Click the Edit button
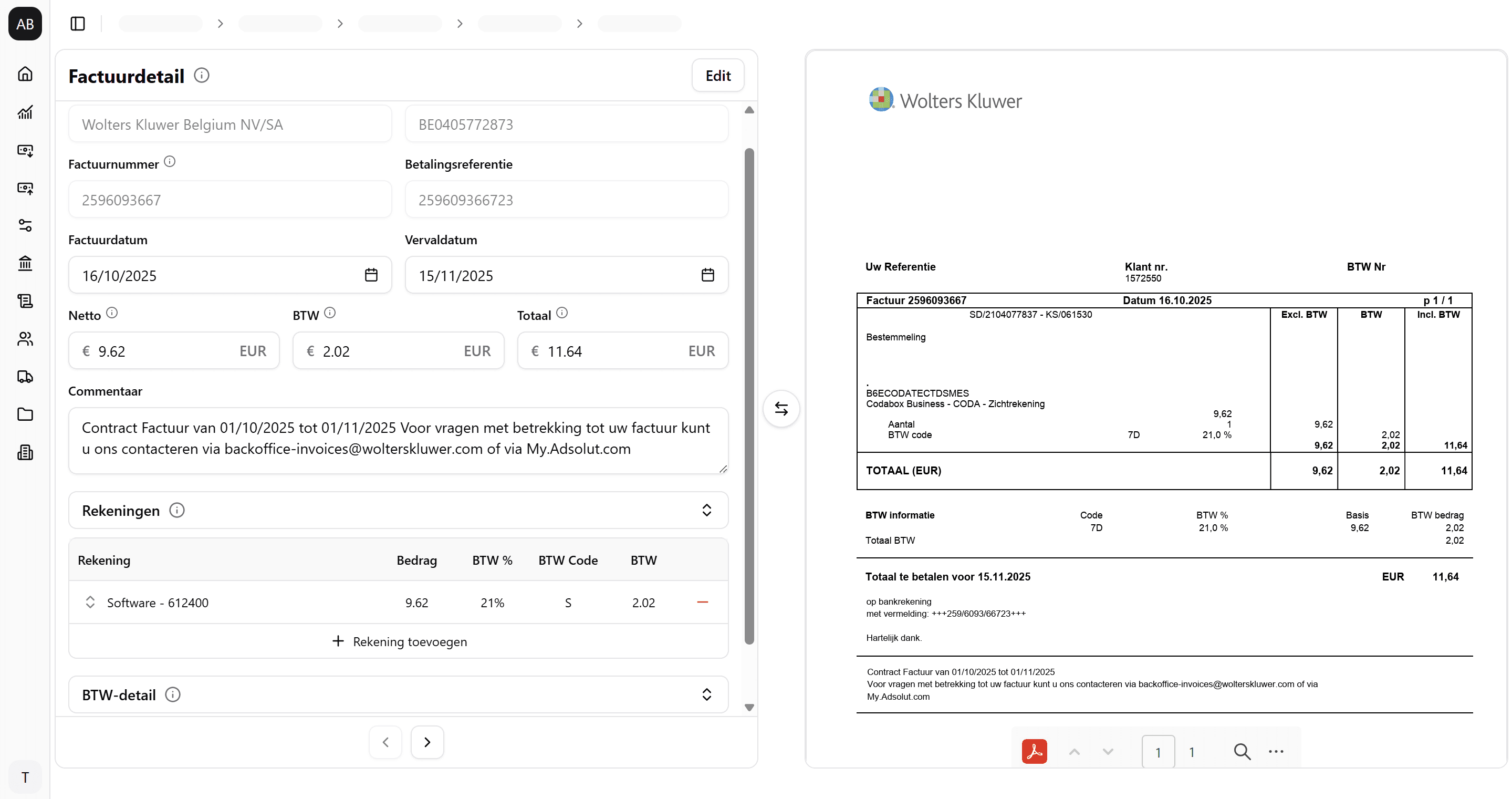The height and width of the screenshot is (799, 1512). point(718,75)
